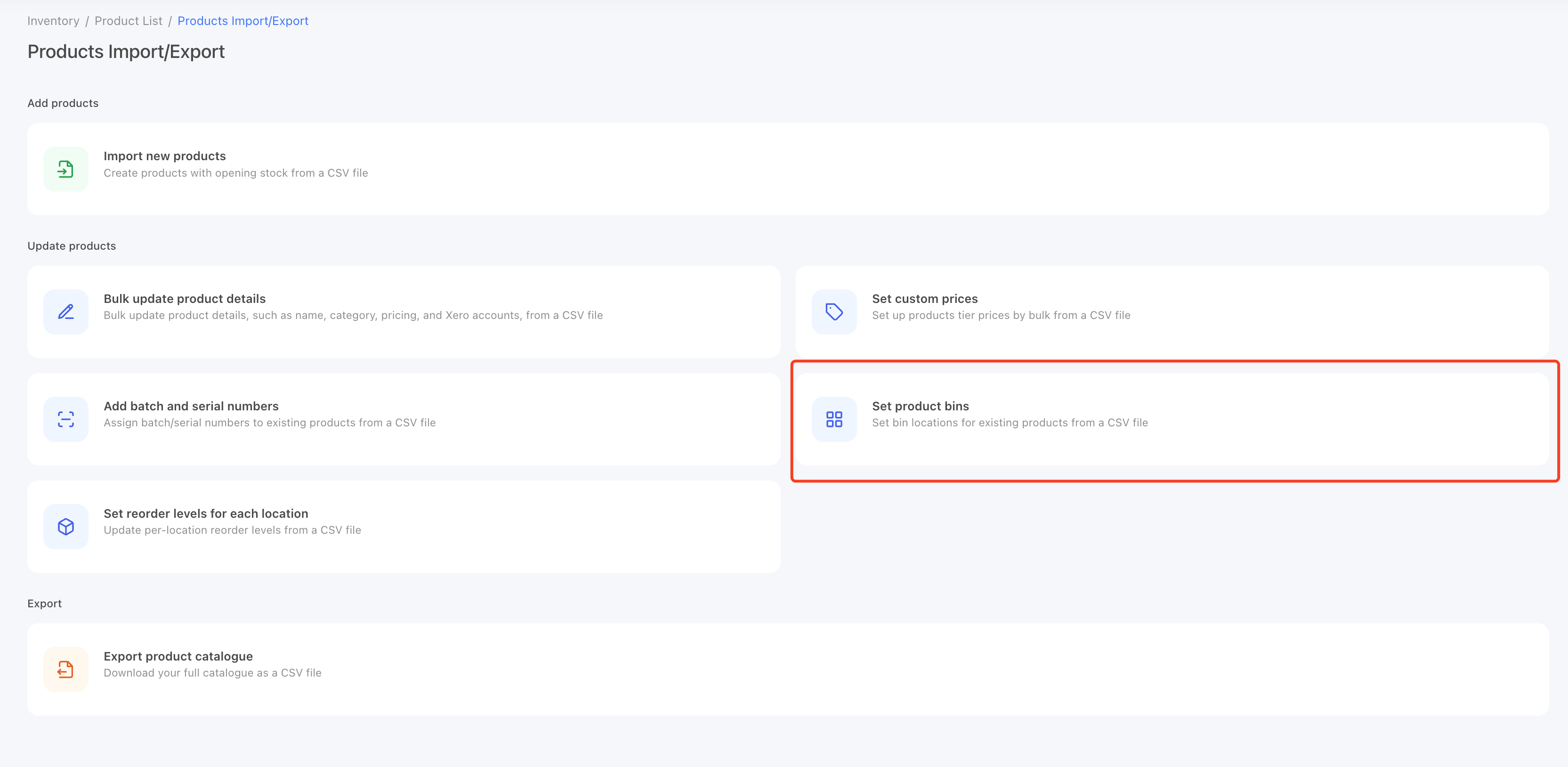Click the grid icon for product bins
Image resolution: width=1568 pixels, height=767 pixels.
click(x=834, y=419)
